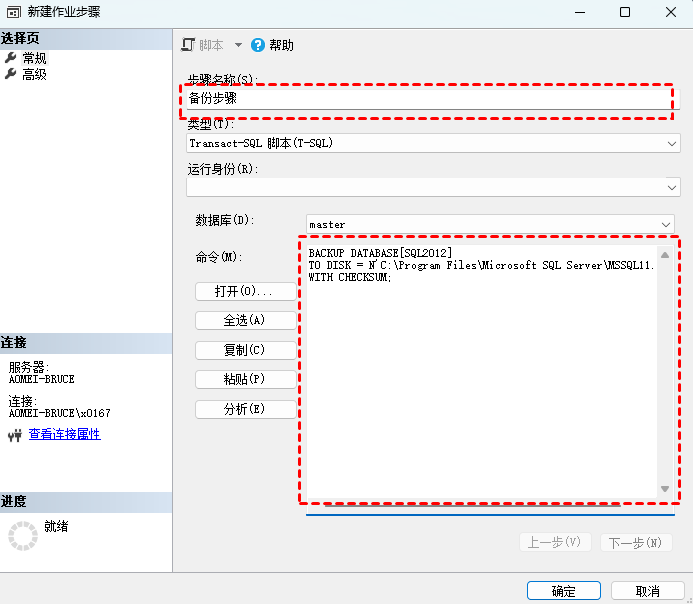The image size is (693, 604).
Task: Click the connection text AOMEI-BRUCE\x0167
Action: point(60,413)
